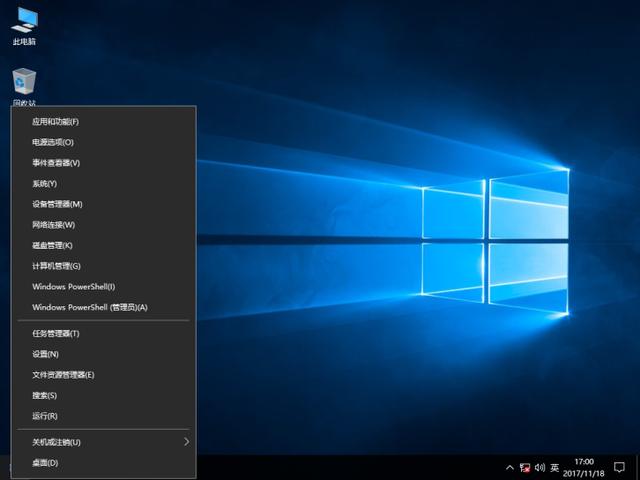640x480 pixels.
Task: Open the 运行(R) dialog
Action: (103, 416)
